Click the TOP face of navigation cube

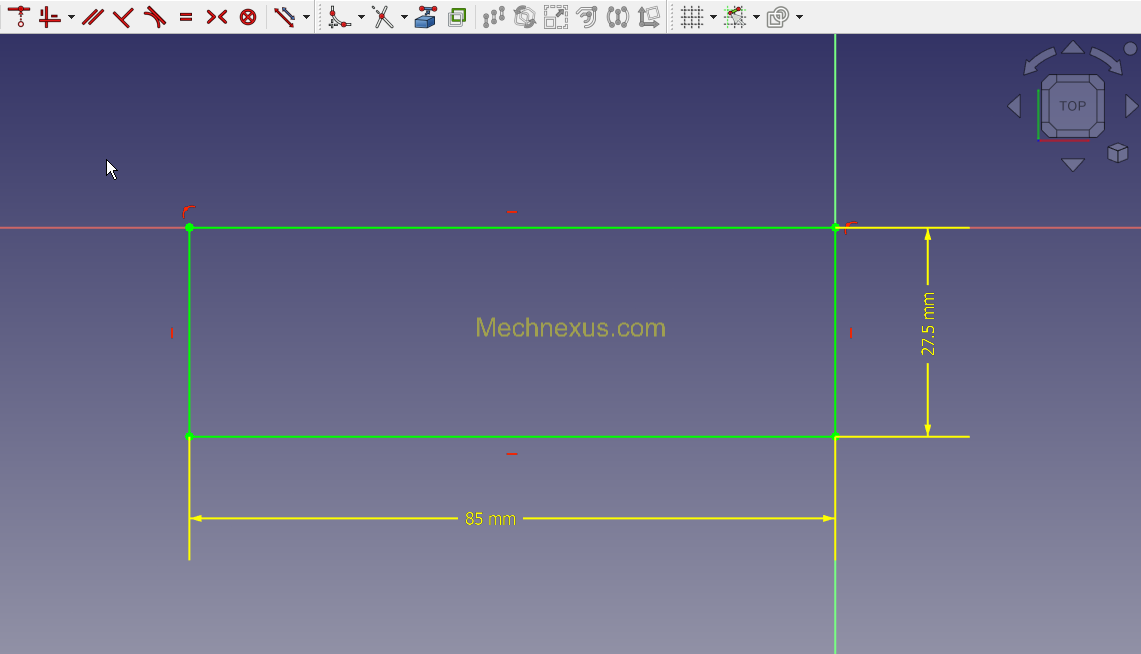point(1073,106)
